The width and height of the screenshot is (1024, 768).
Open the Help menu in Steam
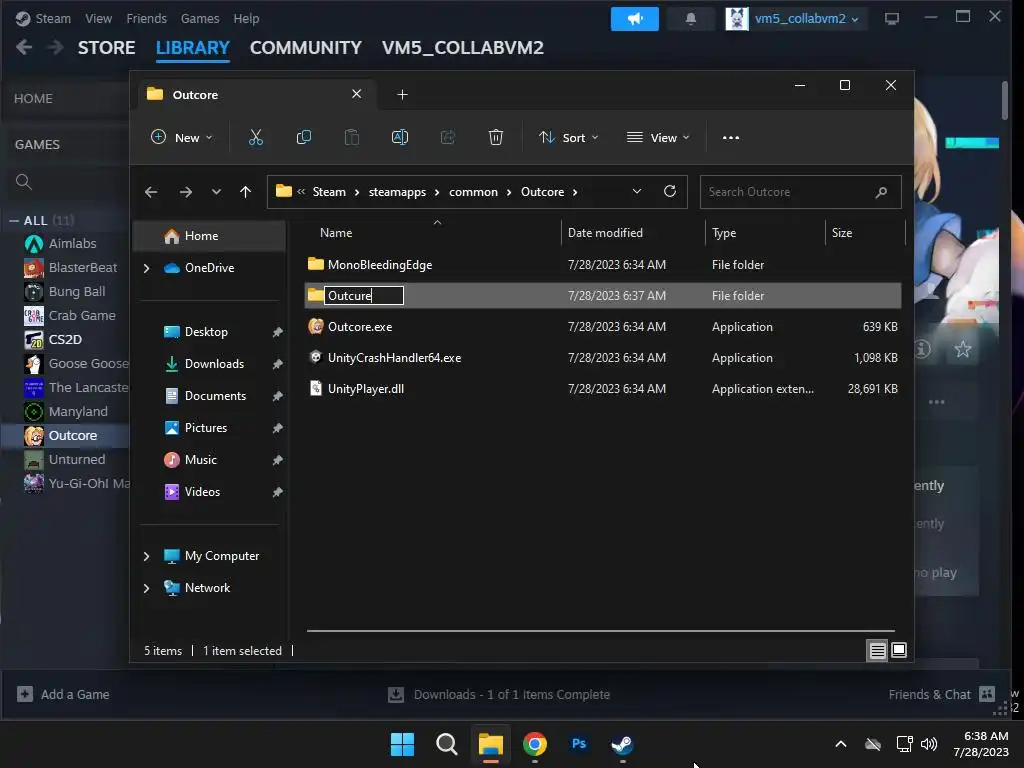click(246, 18)
